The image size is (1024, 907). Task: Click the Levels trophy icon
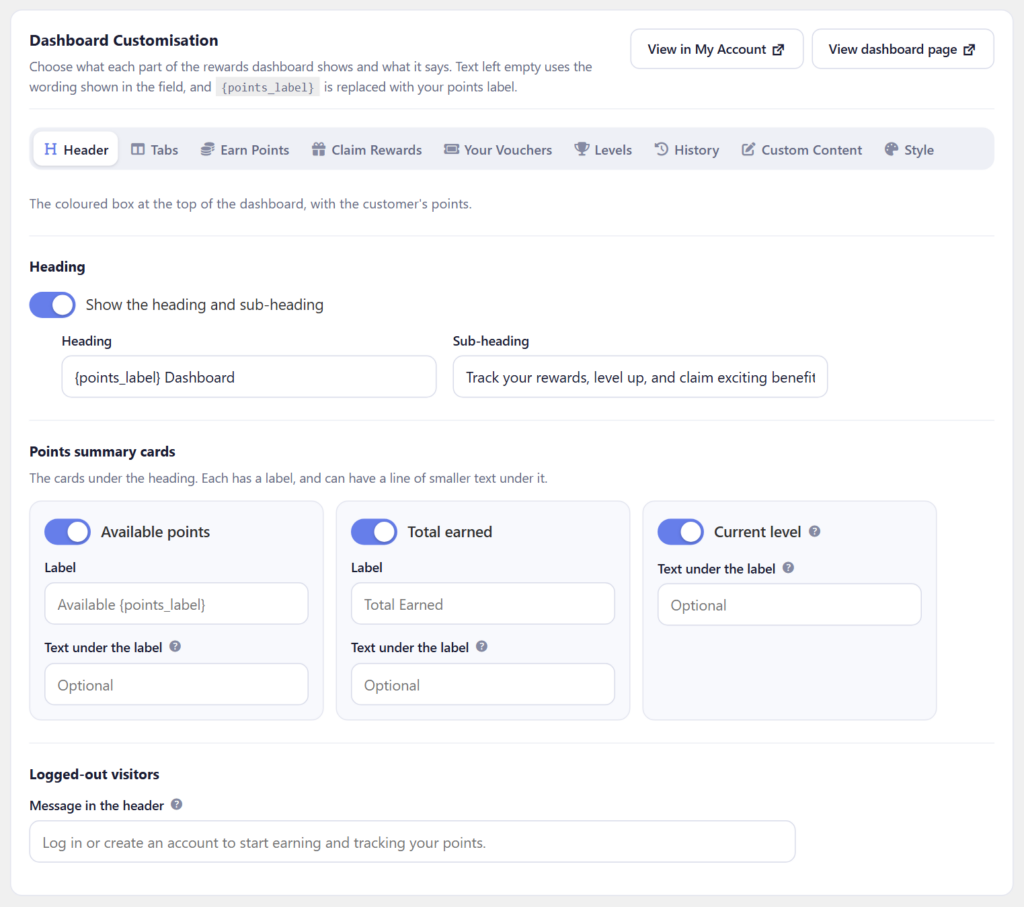click(x=581, y=150)
